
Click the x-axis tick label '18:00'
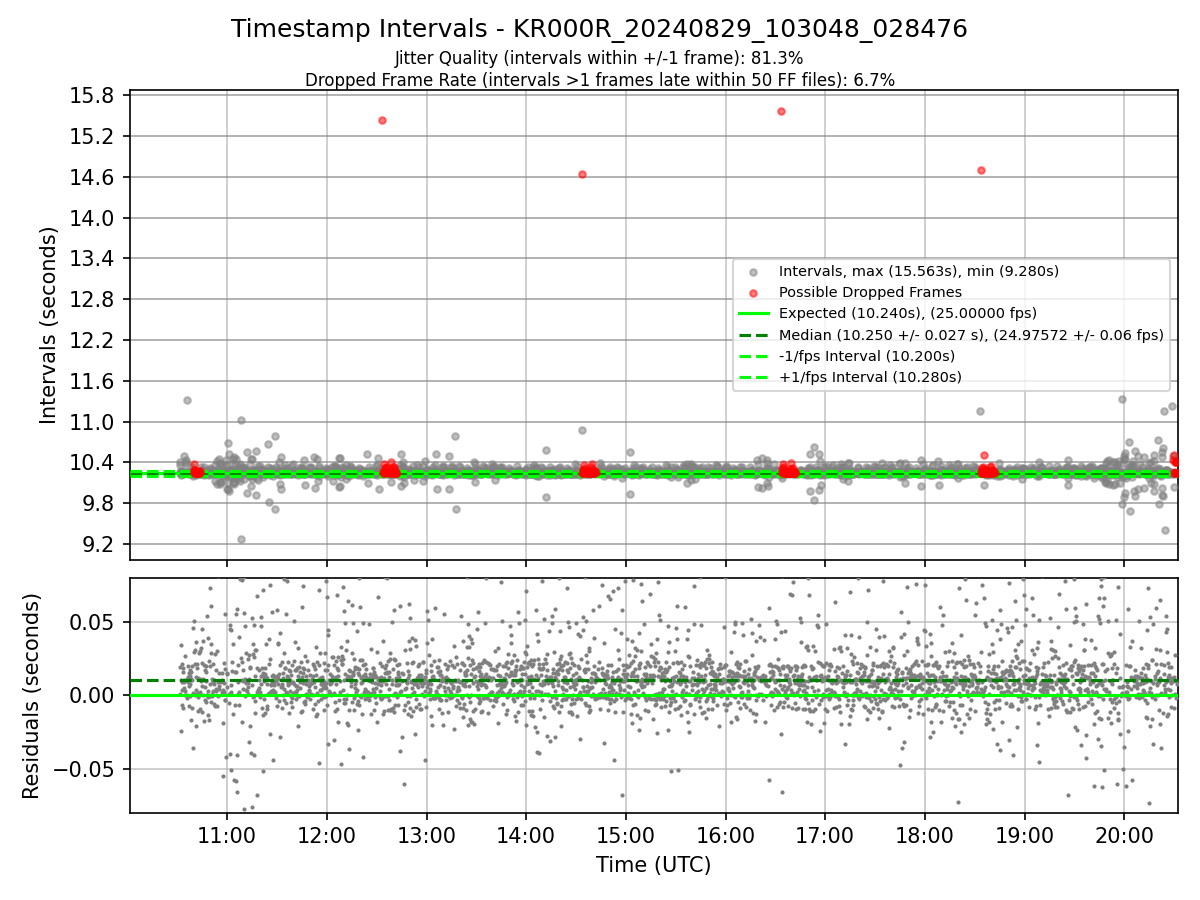[x=924, y=836]
